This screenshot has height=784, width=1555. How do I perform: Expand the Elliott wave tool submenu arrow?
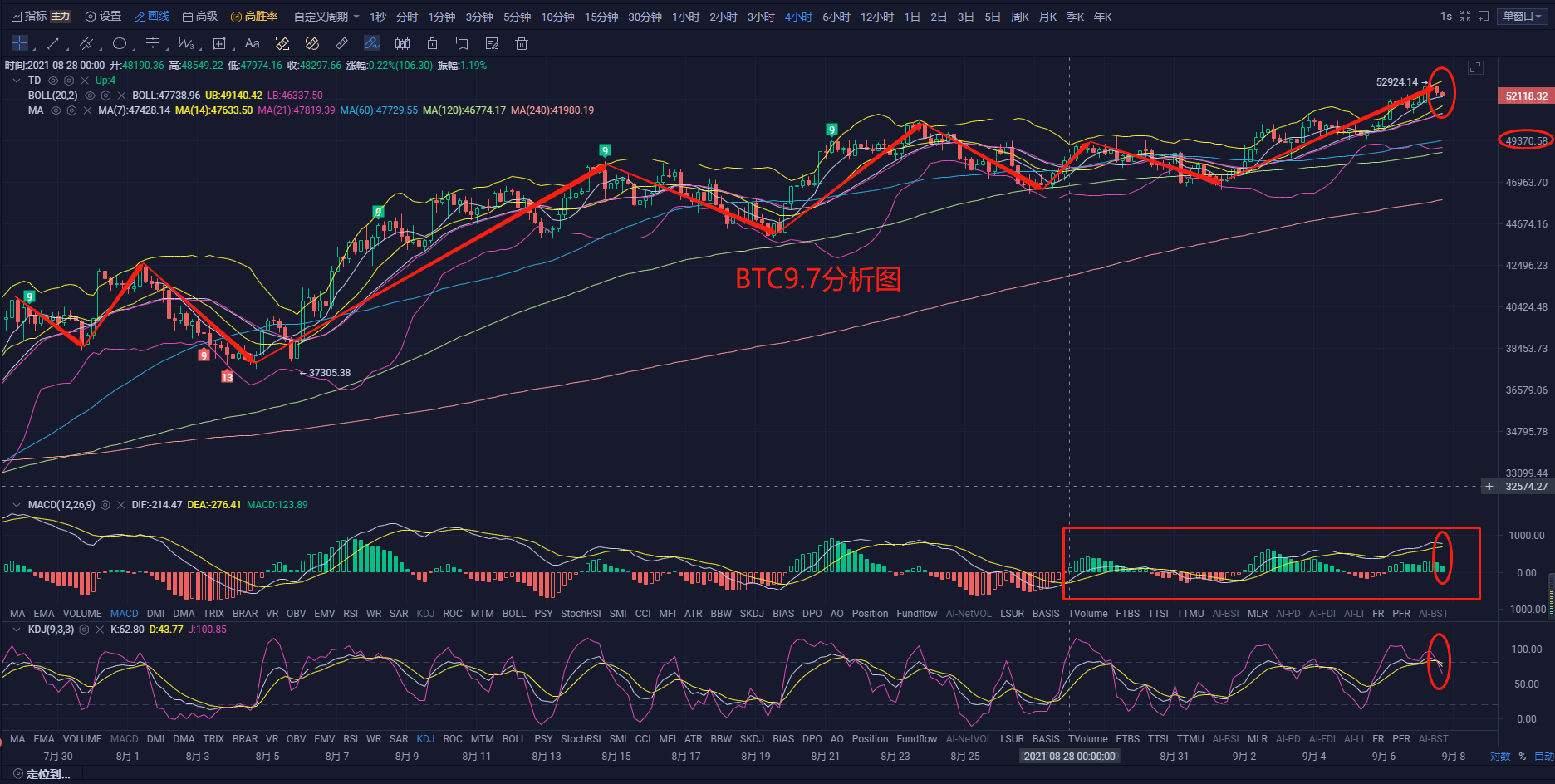tap(199, 48)
